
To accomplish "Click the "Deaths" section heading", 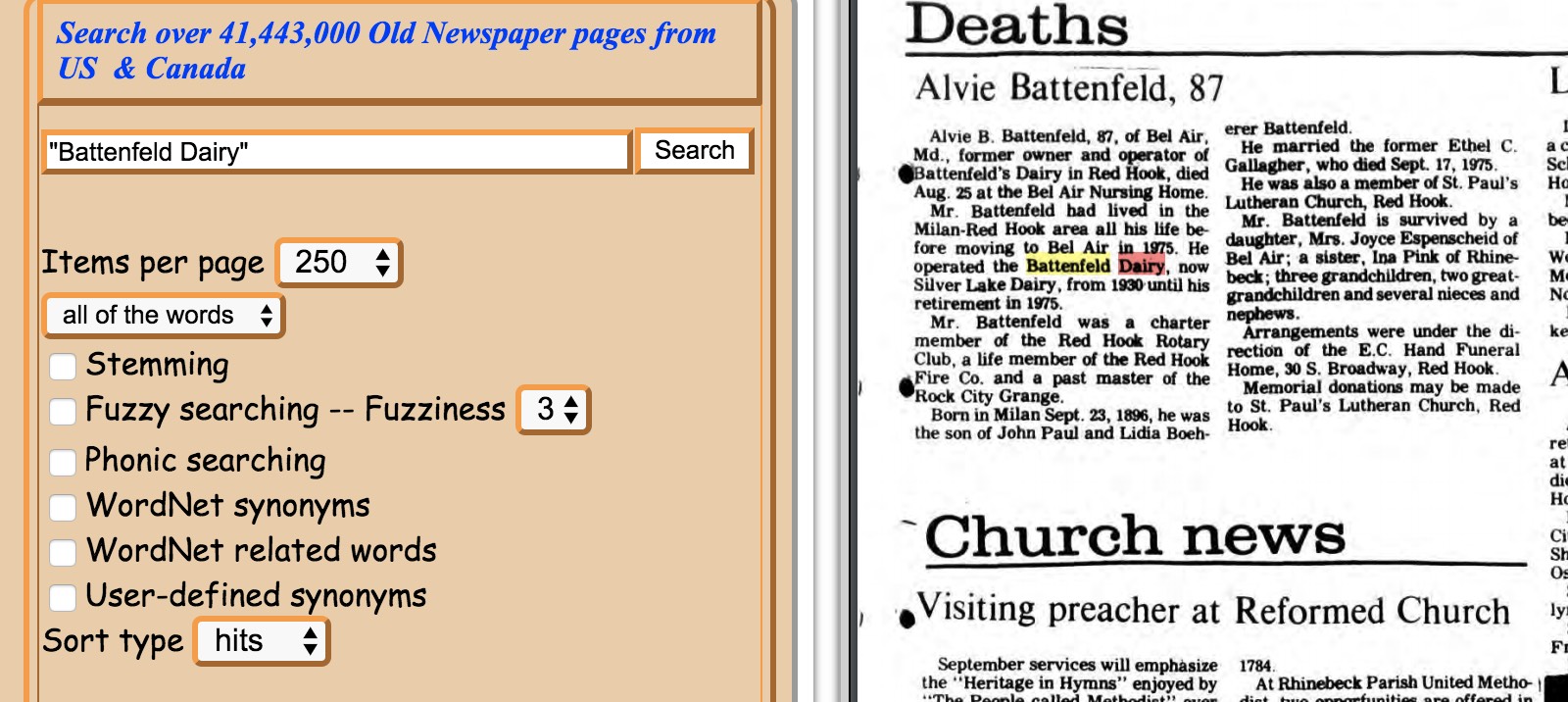I will pyautogui.click(x=1016, y=25).
